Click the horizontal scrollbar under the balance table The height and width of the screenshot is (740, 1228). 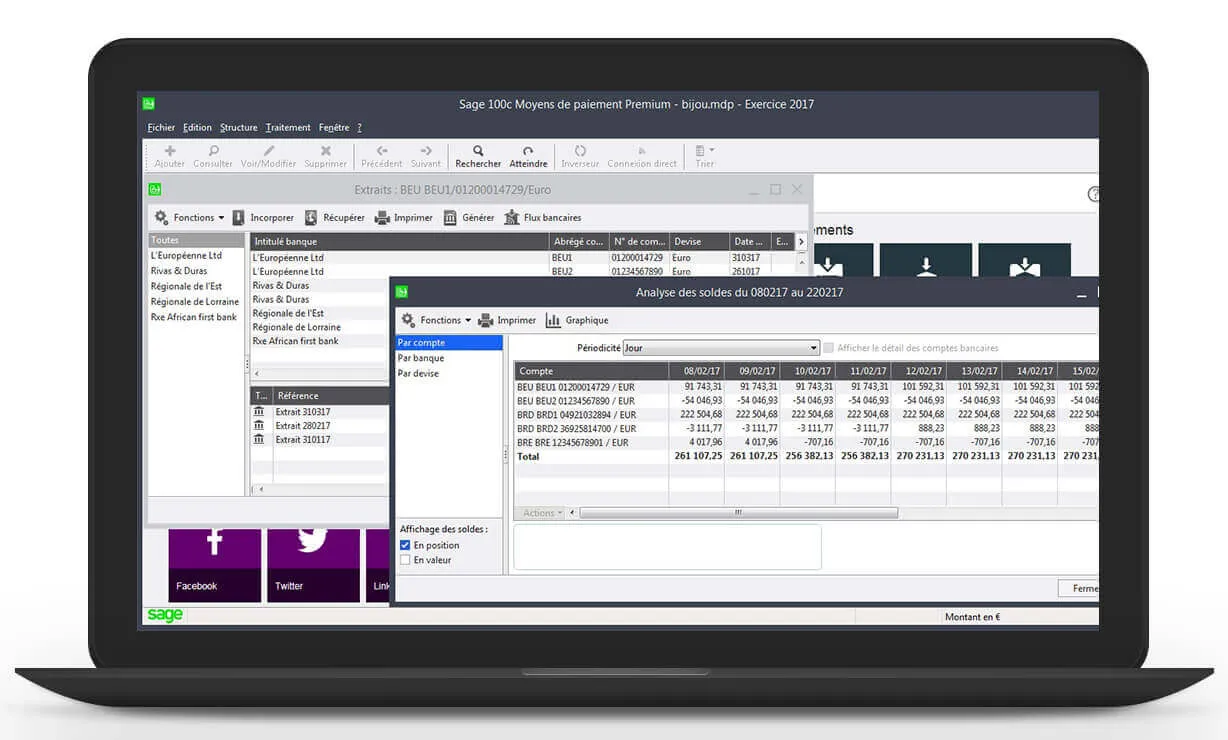tap(738, 513)
